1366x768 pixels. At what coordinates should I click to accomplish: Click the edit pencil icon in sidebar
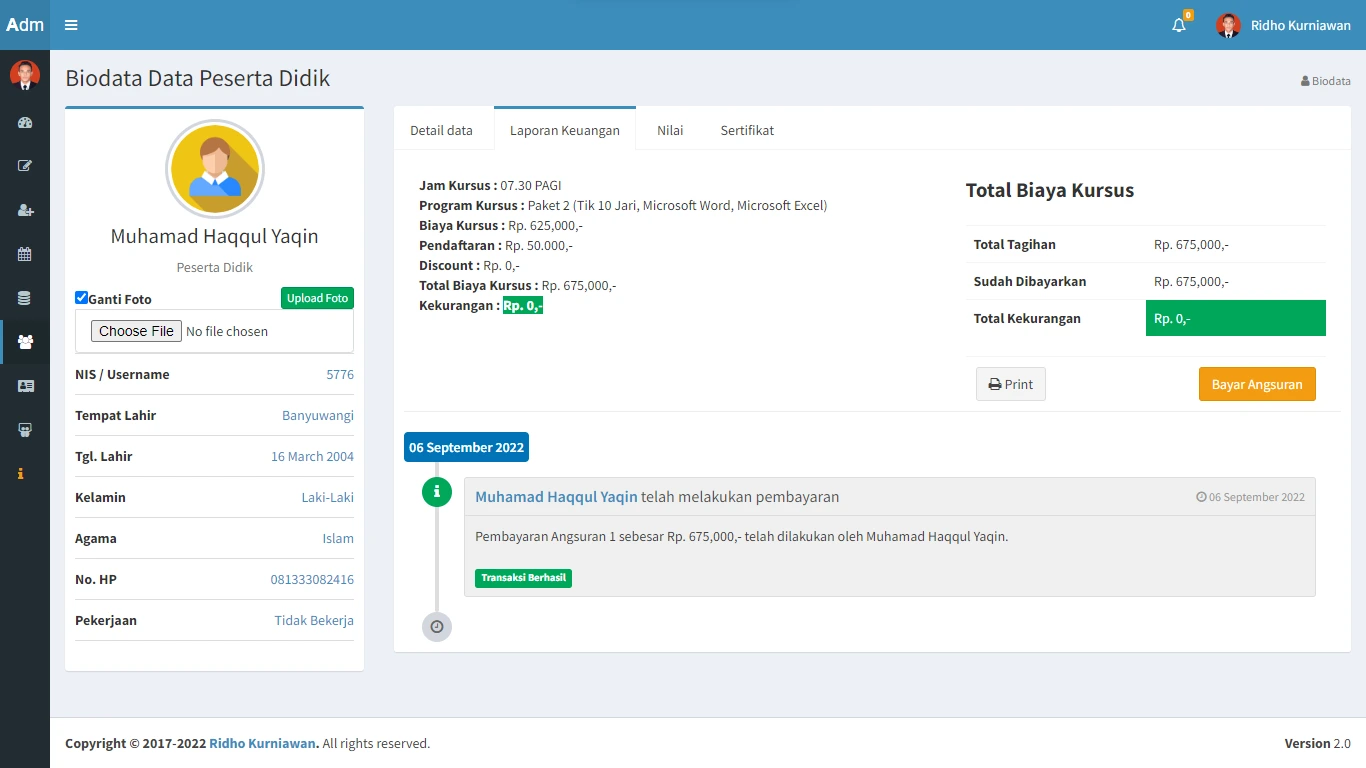coord(25,166)
